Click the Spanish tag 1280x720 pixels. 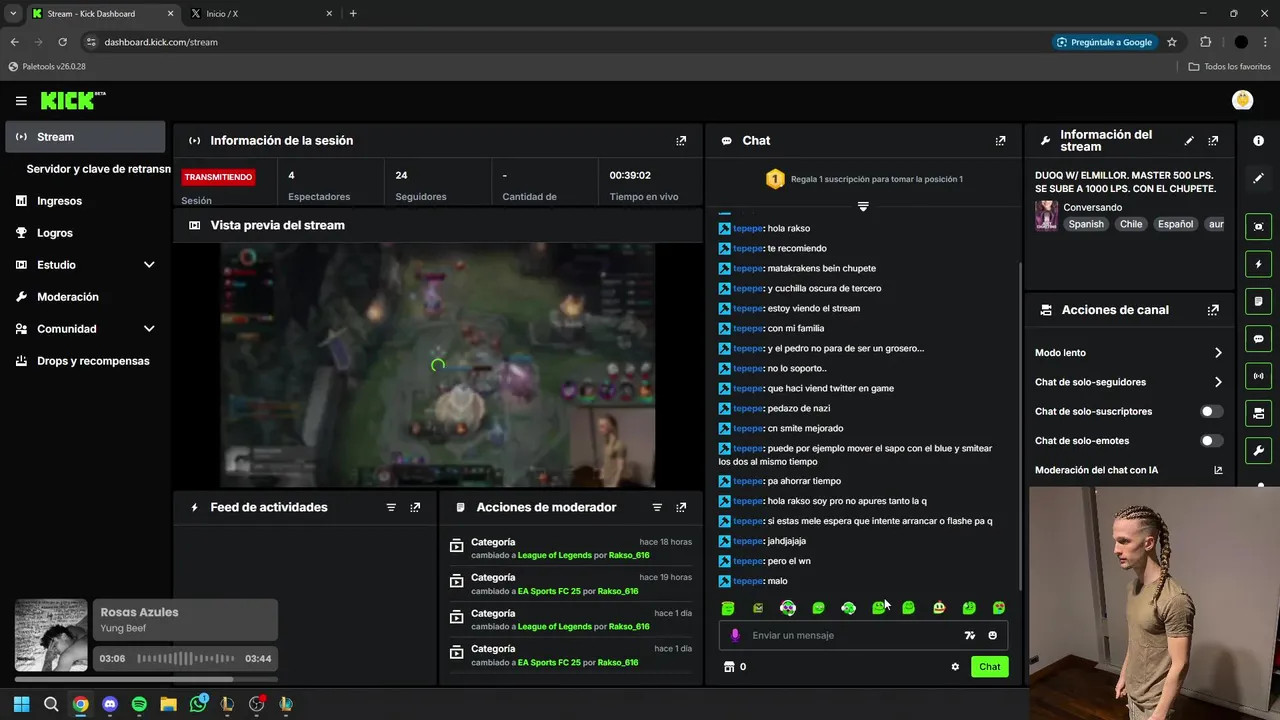1086,224
